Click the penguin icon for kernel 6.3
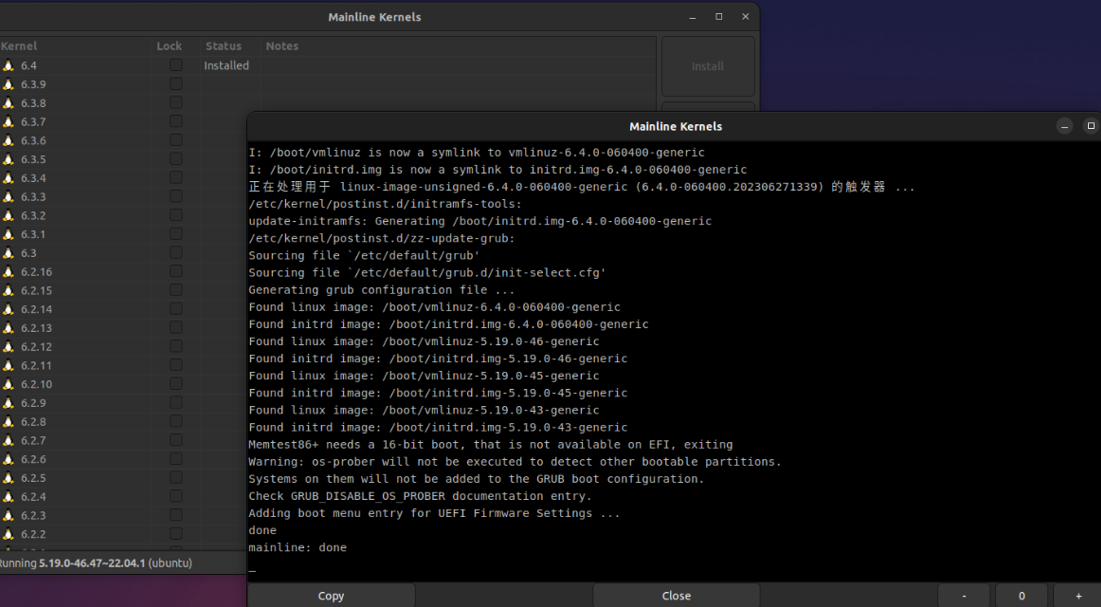 8,253
